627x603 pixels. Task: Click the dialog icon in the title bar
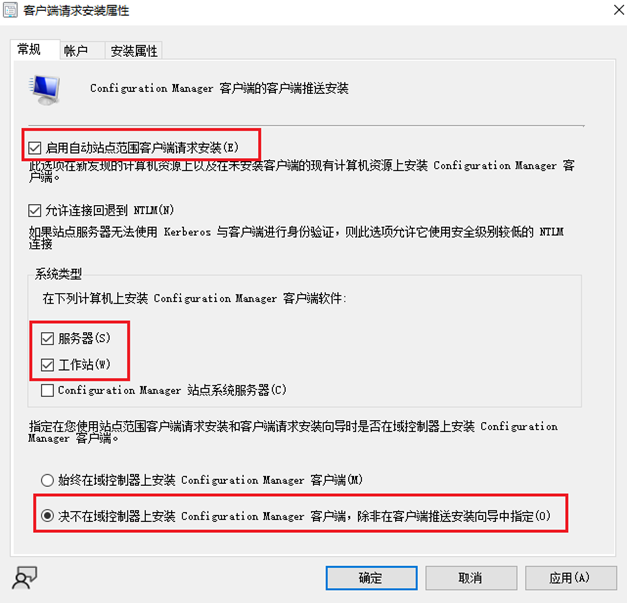10,10
